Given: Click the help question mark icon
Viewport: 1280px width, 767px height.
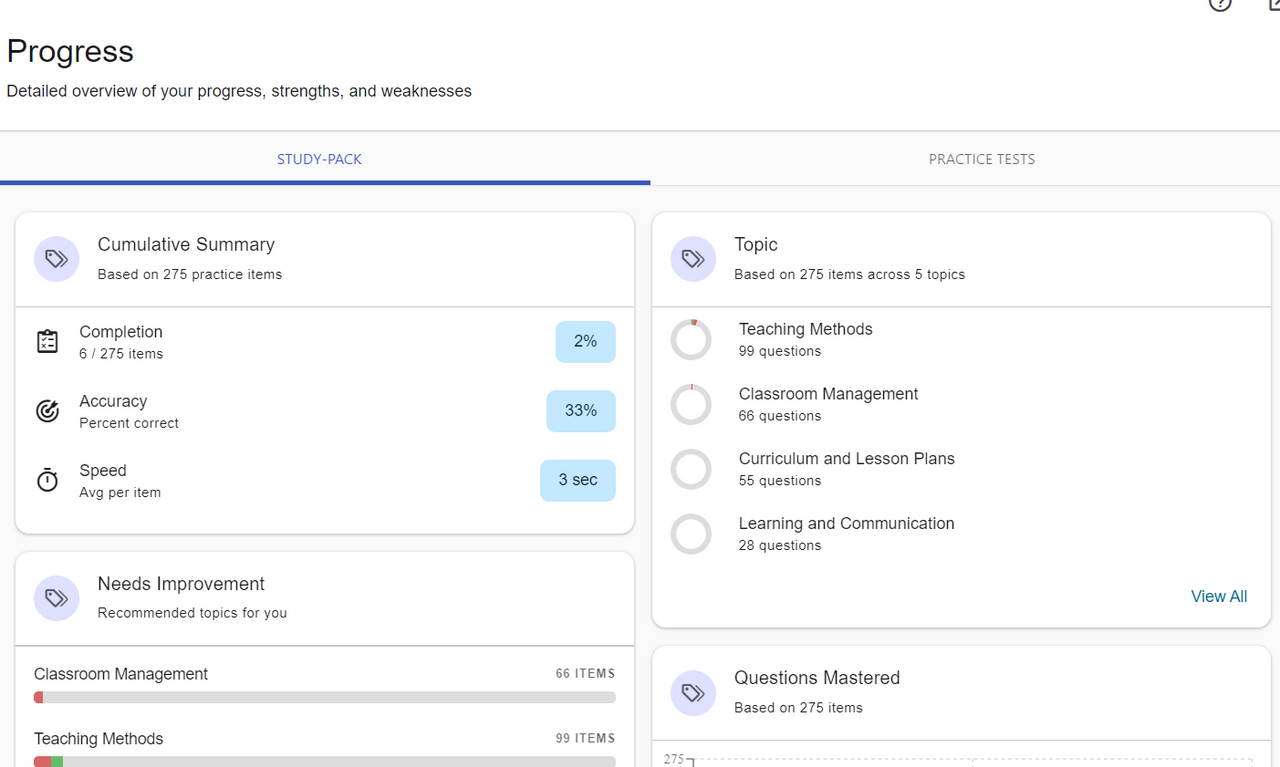Looking at the screenshot, I should pyautogui.click(x=1219, y=4).
